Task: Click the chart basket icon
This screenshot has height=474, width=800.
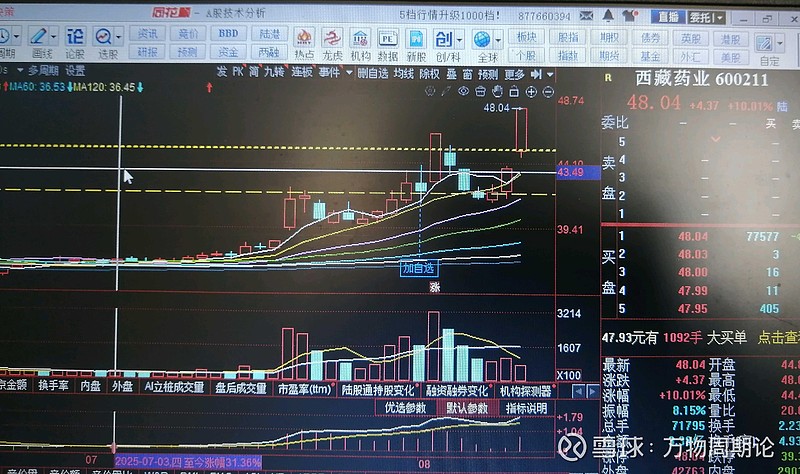Action: coord(480,91)
